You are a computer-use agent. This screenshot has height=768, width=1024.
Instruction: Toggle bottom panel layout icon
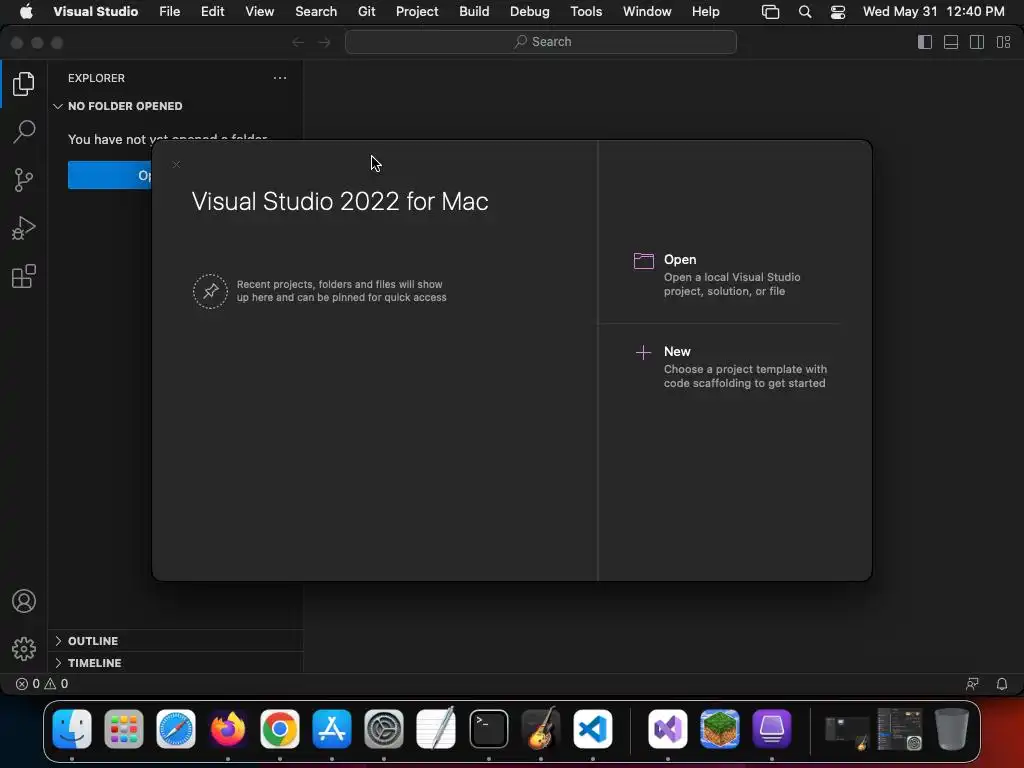(x=951, y=42)
